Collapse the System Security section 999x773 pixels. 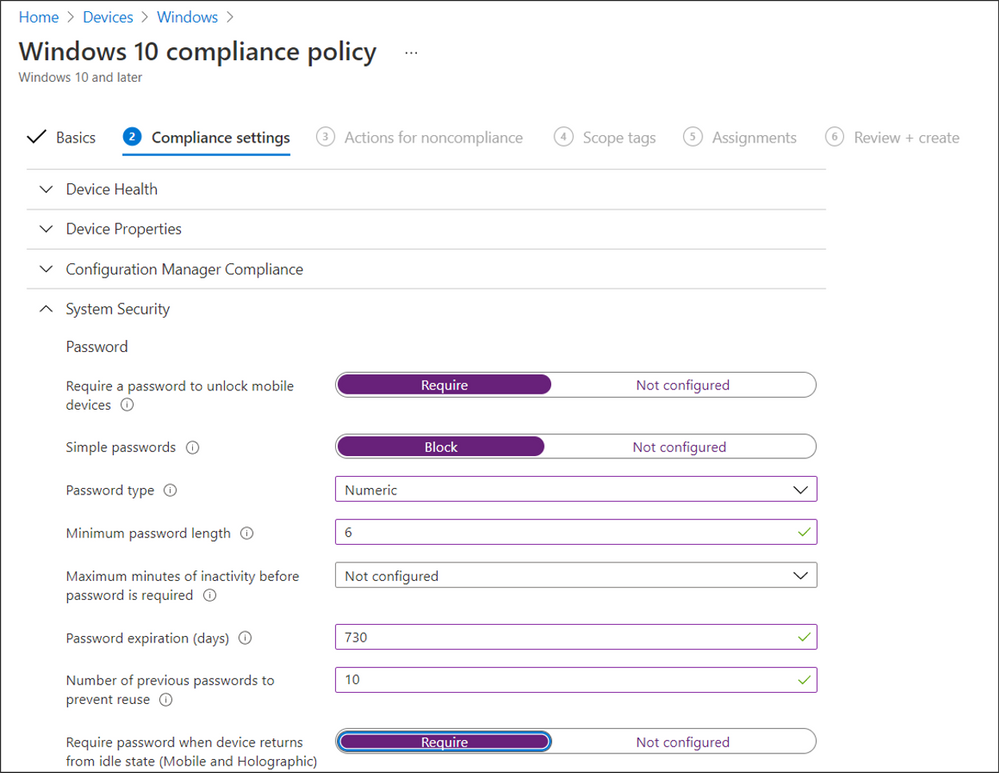[117, 309]
